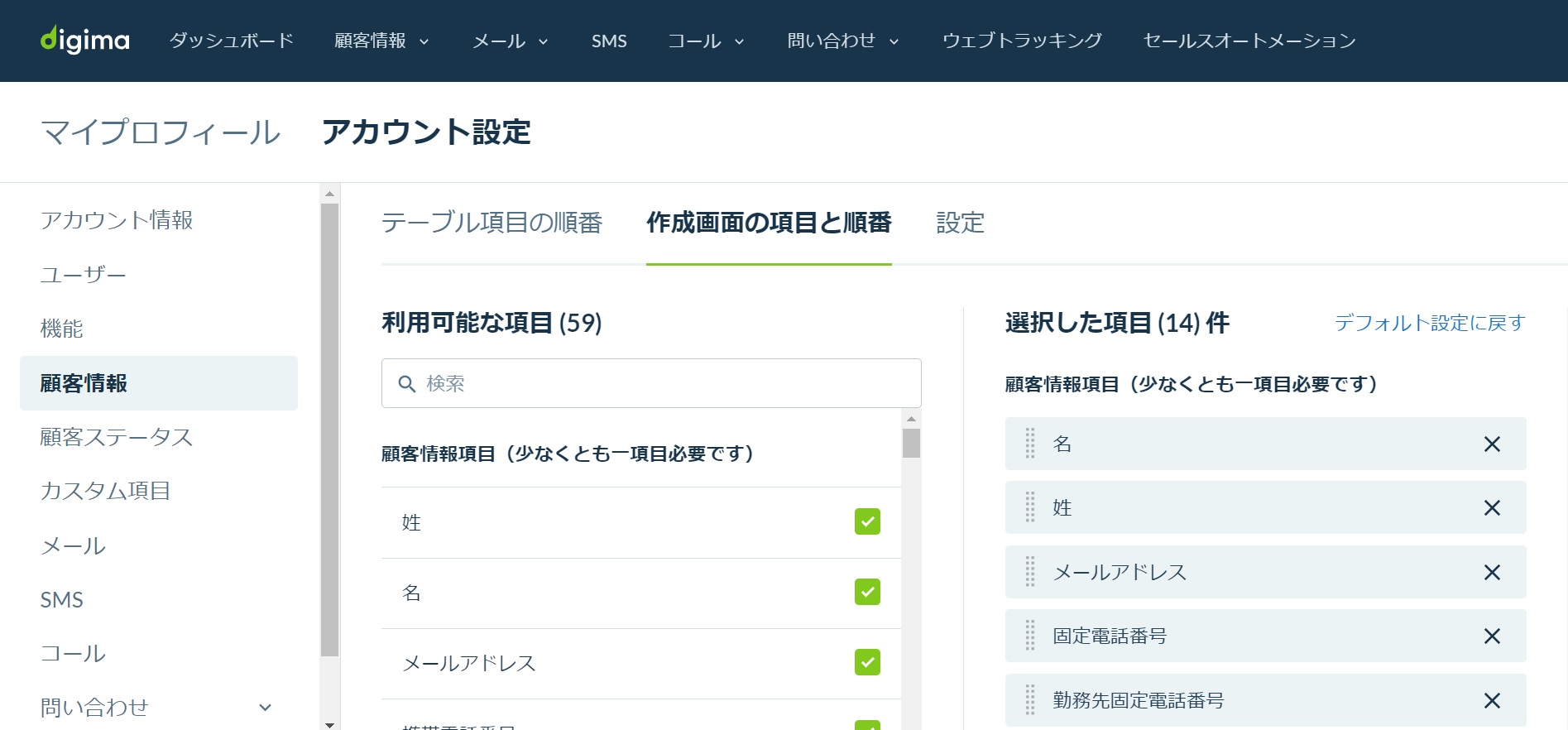Select 作成画面の項目と順番 tab
The width and height of the screenshot is (1568, 730).
769,223
